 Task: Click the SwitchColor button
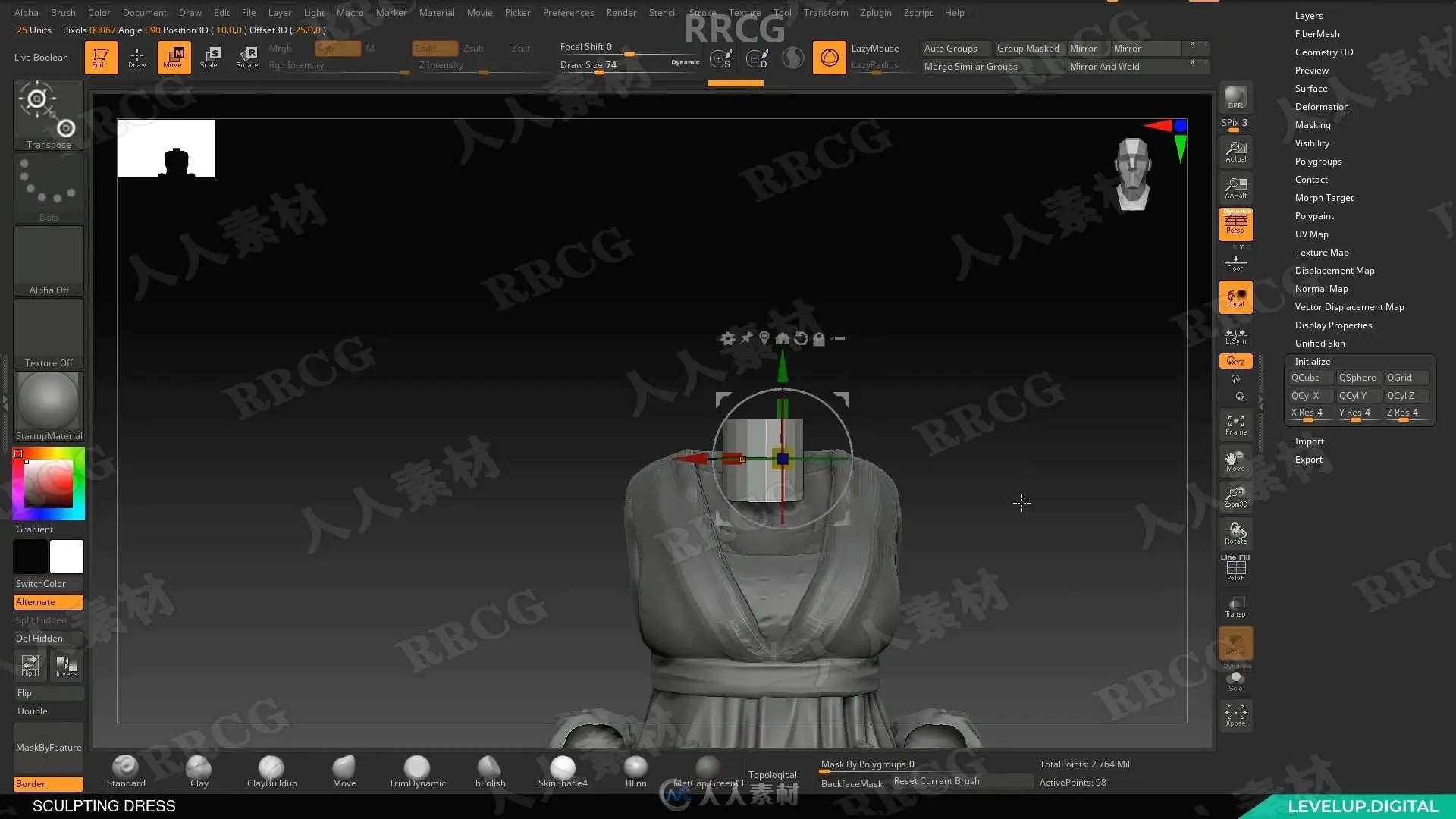tap(49, 584)
